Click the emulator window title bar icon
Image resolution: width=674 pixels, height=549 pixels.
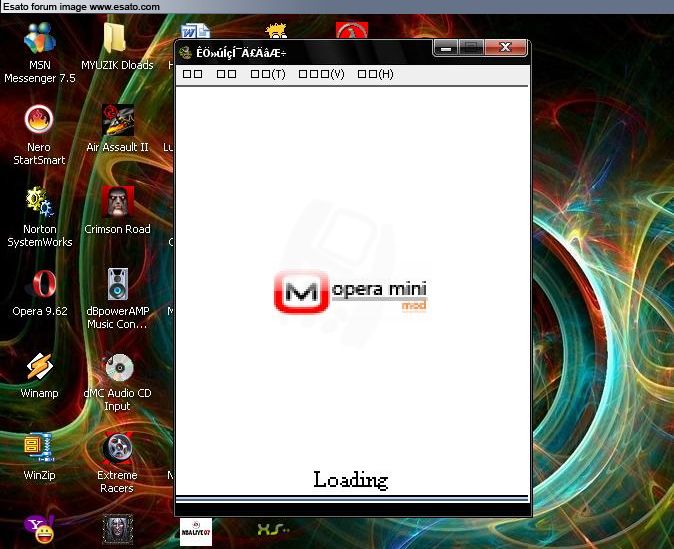click(x=185, y=53)
